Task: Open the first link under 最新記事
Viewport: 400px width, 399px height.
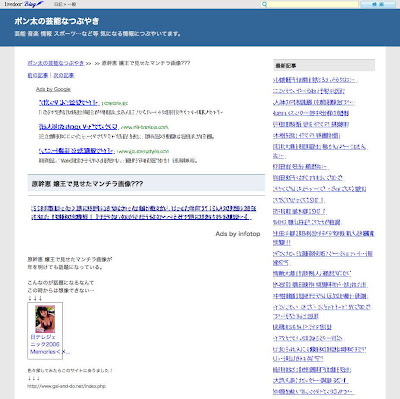Action: tap(314, 80)
